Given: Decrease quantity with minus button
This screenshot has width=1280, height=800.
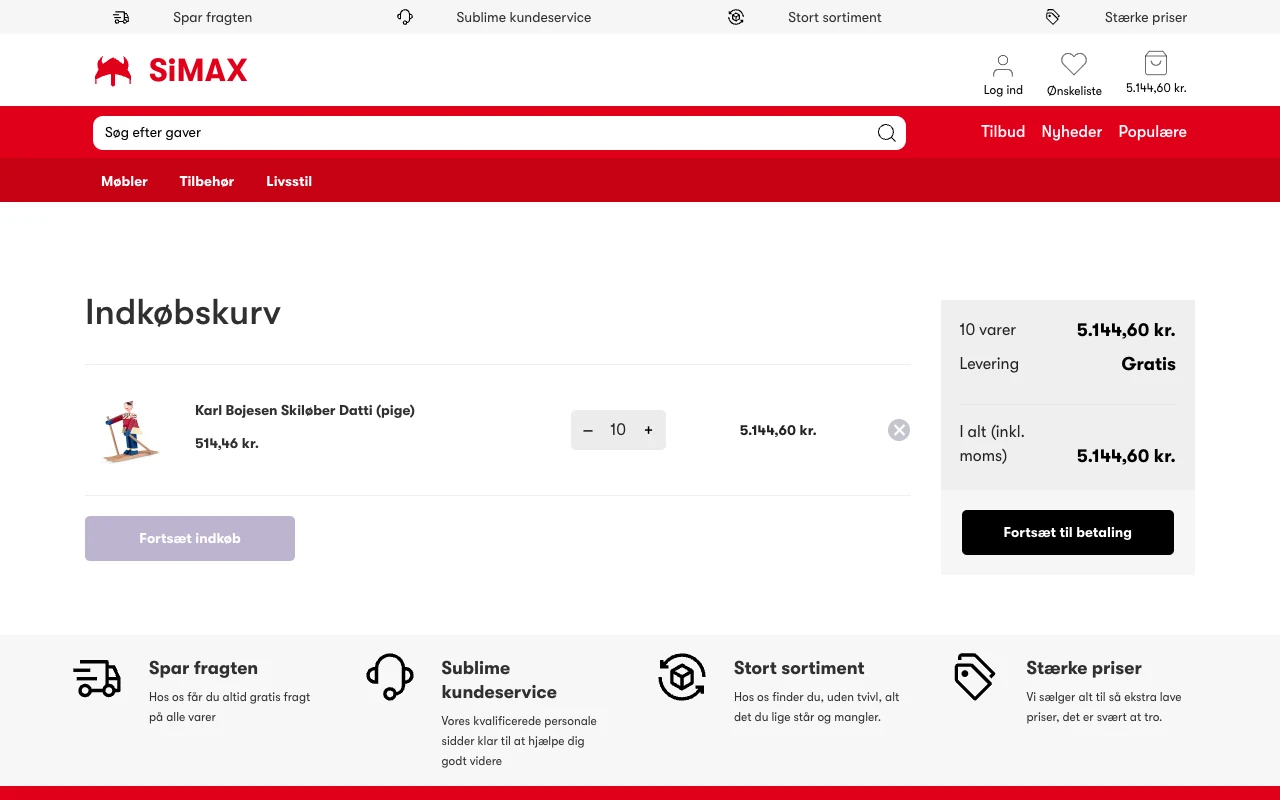Looking at the screenshot, I should pyautogui.click(x=588, y=430).
